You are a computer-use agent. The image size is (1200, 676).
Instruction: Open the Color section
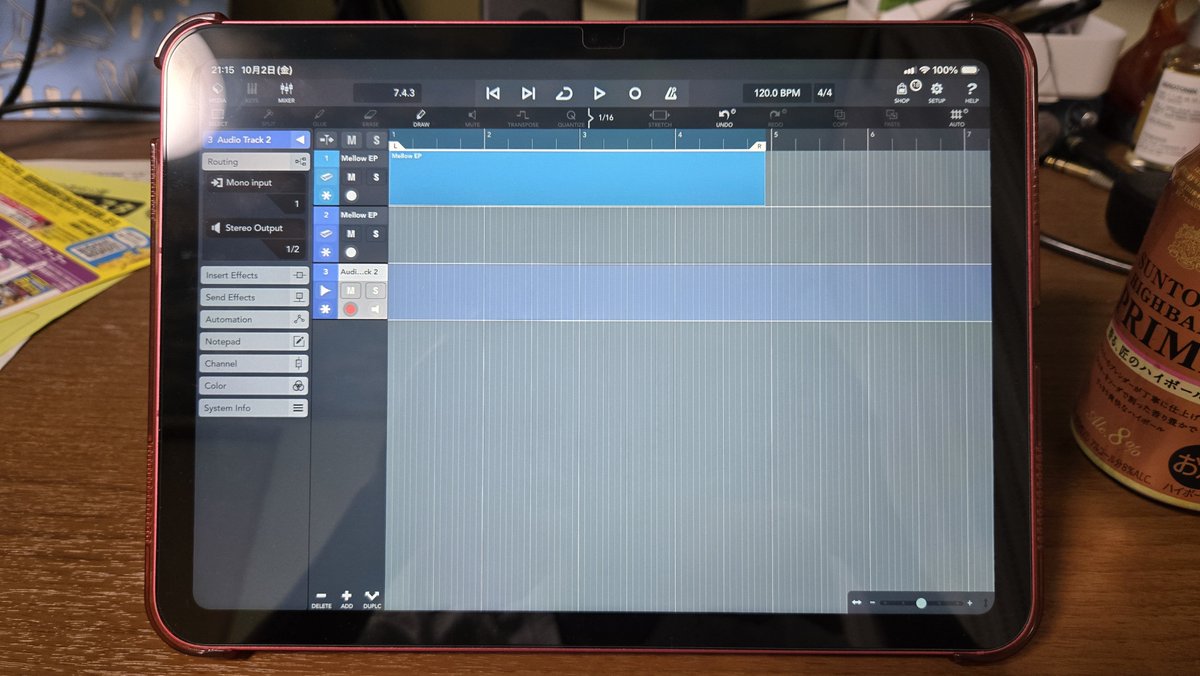tap(254, 386)
